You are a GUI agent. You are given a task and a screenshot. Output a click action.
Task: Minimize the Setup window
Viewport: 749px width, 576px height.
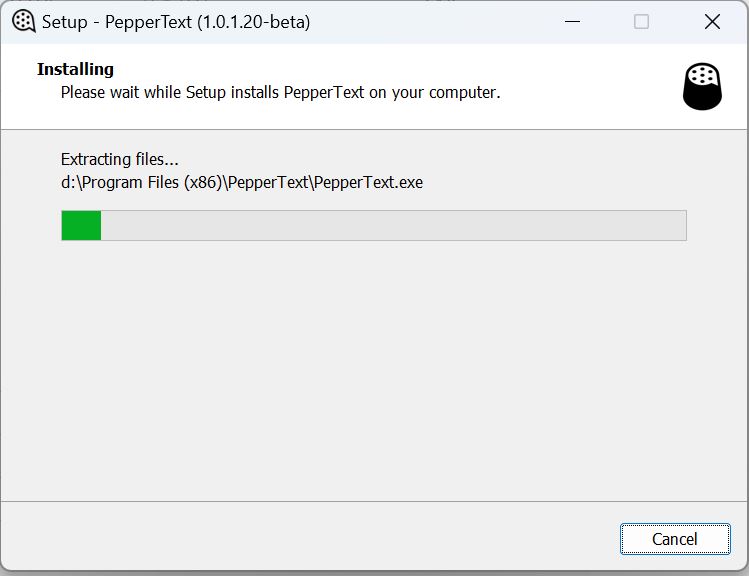coord(572,22)
